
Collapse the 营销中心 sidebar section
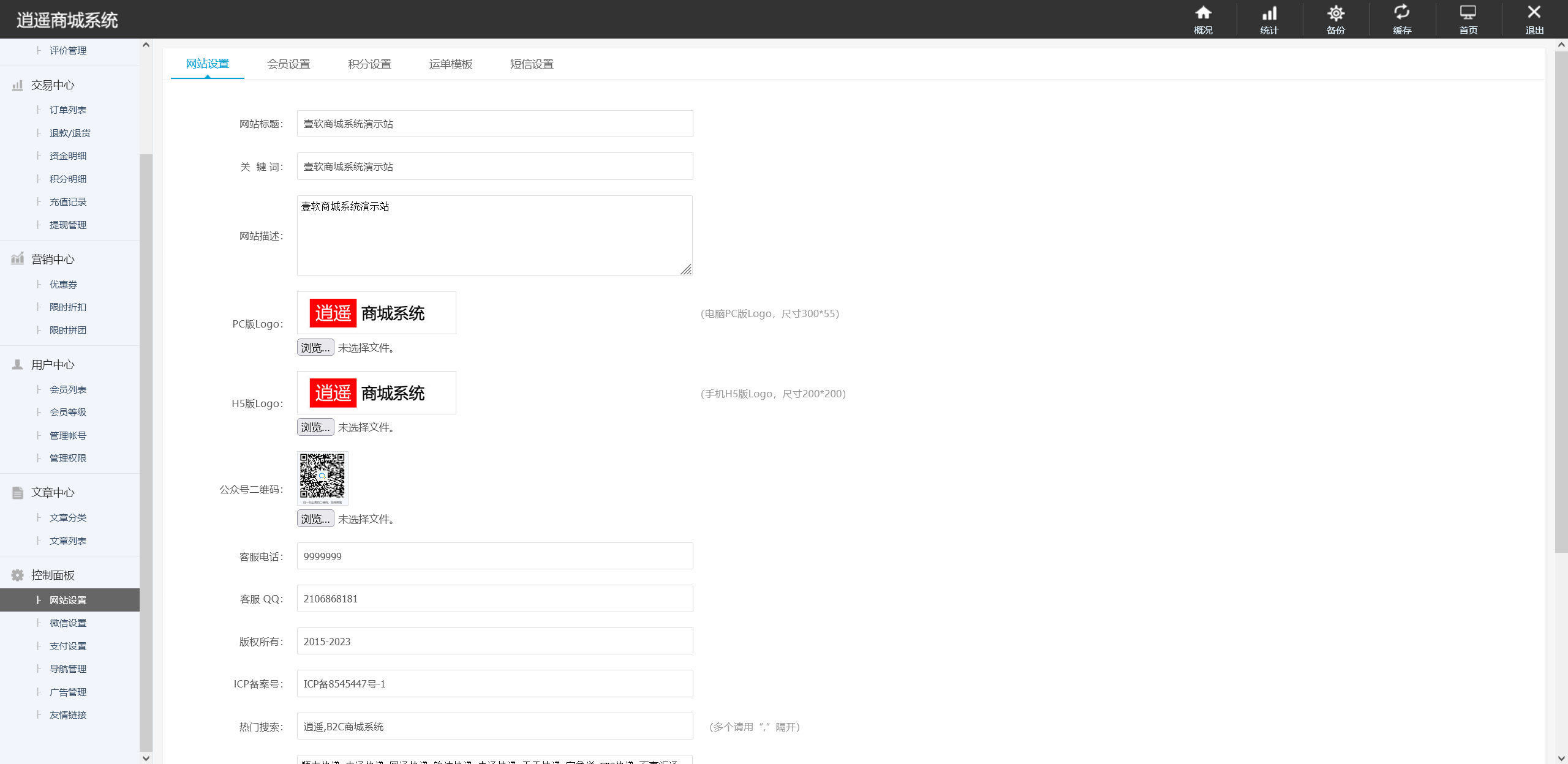53,260
